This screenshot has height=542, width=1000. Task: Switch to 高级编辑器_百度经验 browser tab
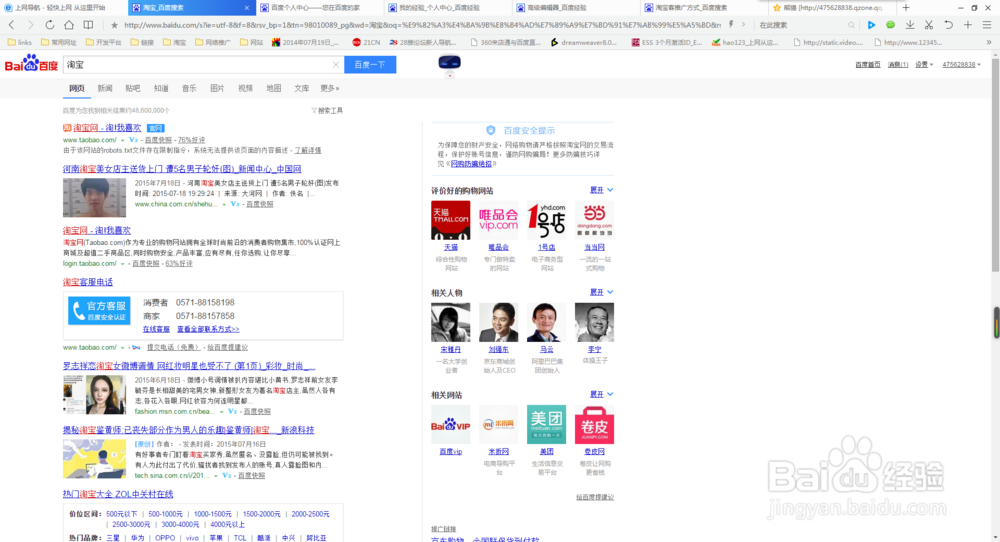[575, 8]
